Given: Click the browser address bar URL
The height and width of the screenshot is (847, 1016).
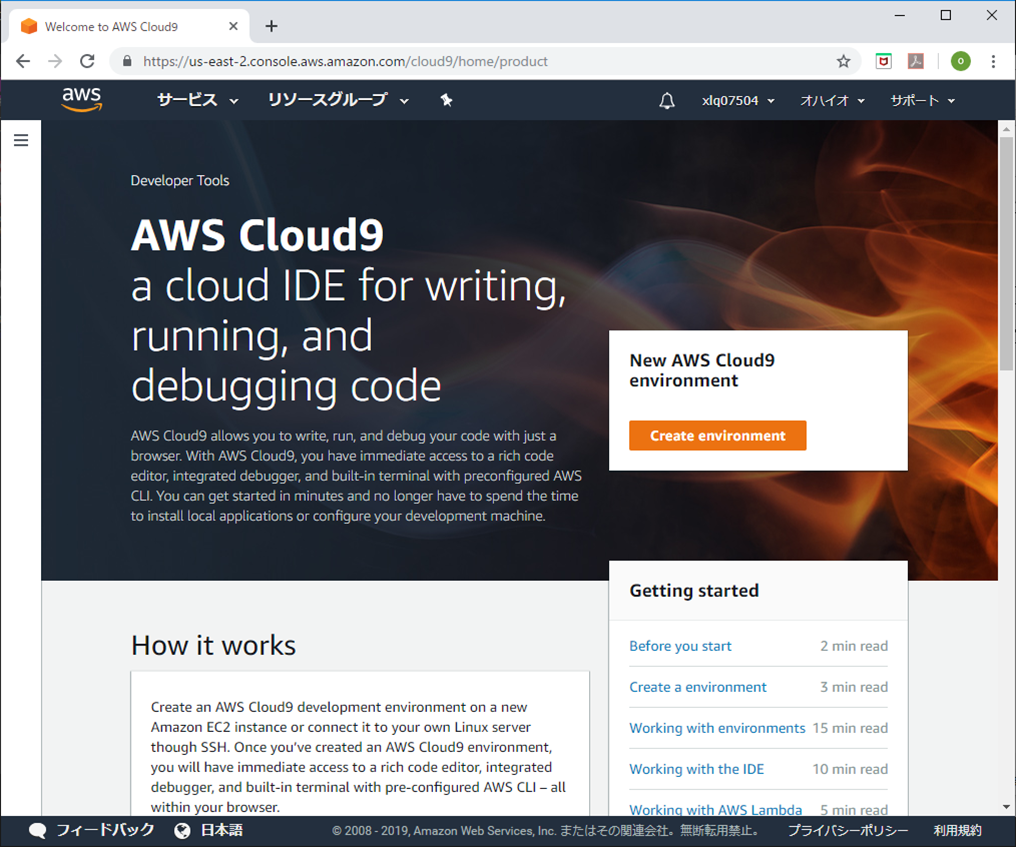Looking at the screenshot, I should (x=345, y=62).
